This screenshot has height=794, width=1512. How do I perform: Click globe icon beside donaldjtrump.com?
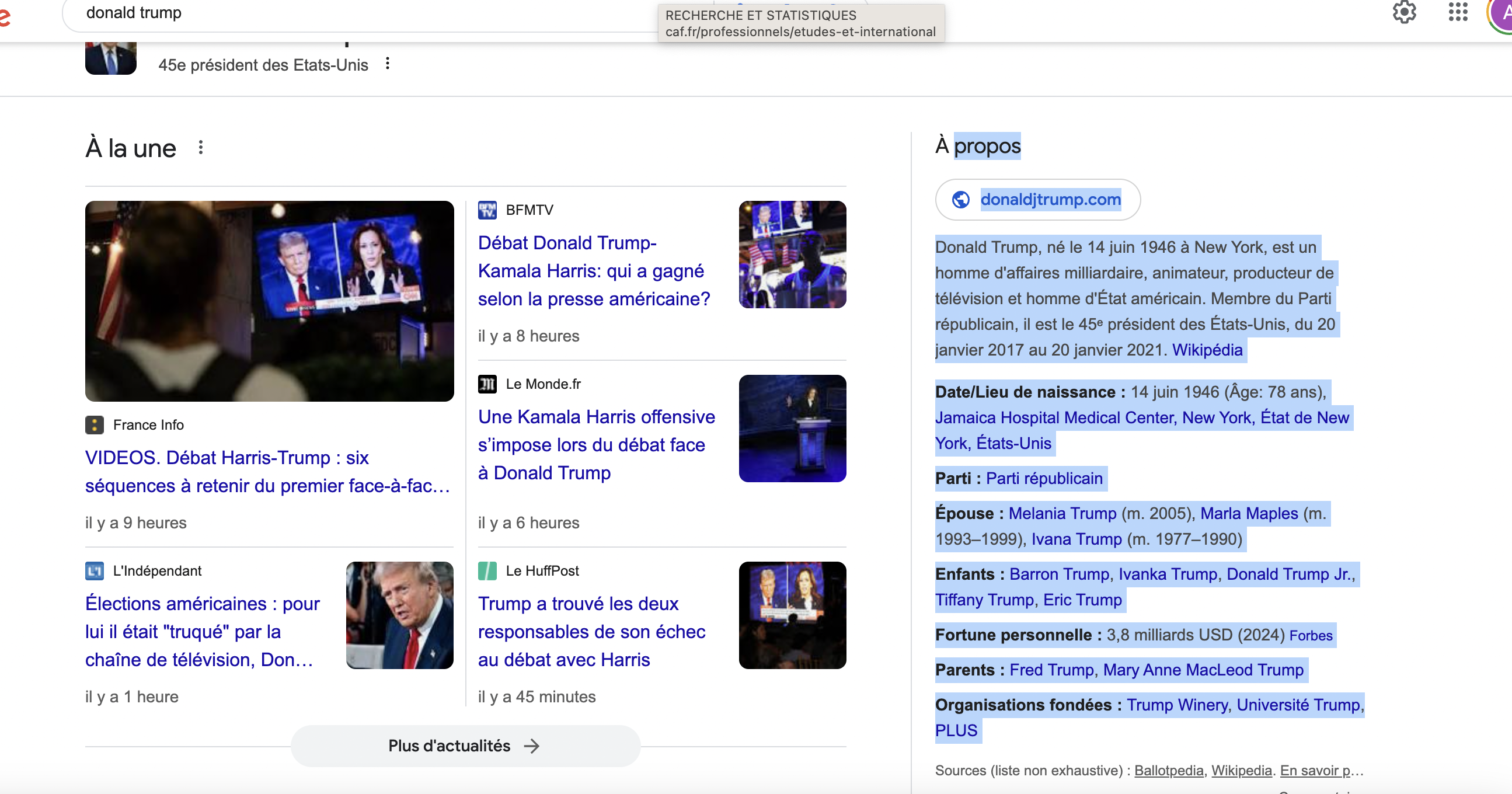pos(960,200)
